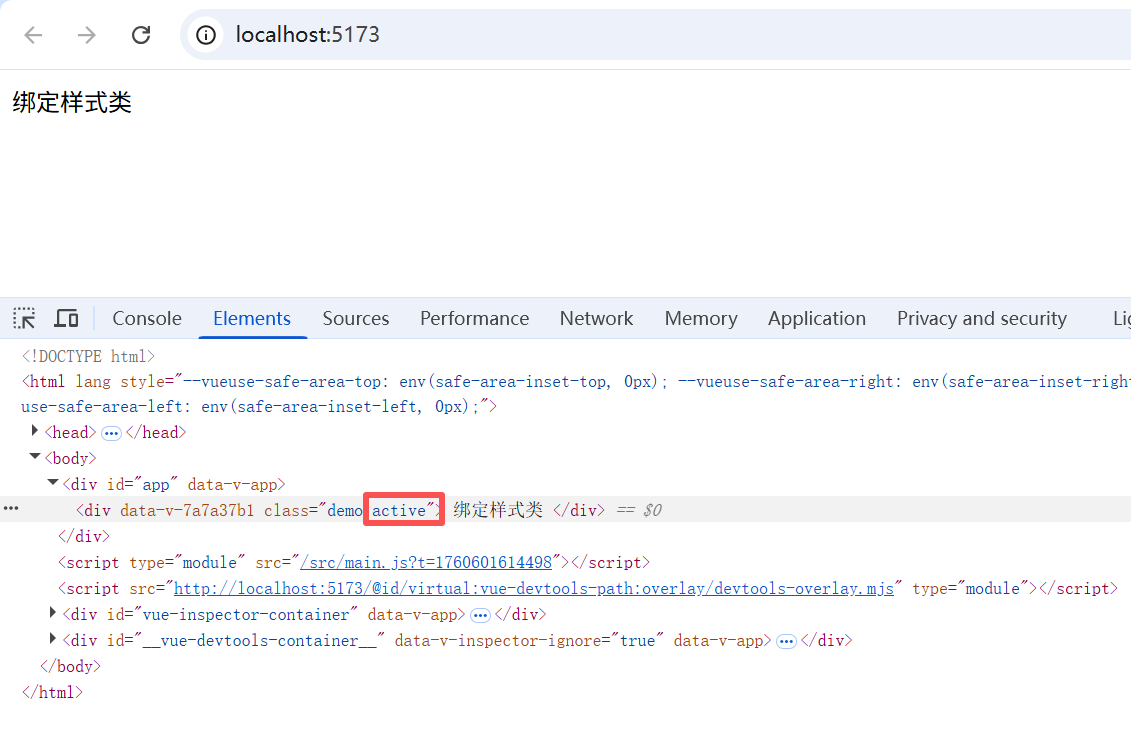Select the DOCTYPE html line
The height and width of the screenshot is (729, 1131).
(89, 356)
